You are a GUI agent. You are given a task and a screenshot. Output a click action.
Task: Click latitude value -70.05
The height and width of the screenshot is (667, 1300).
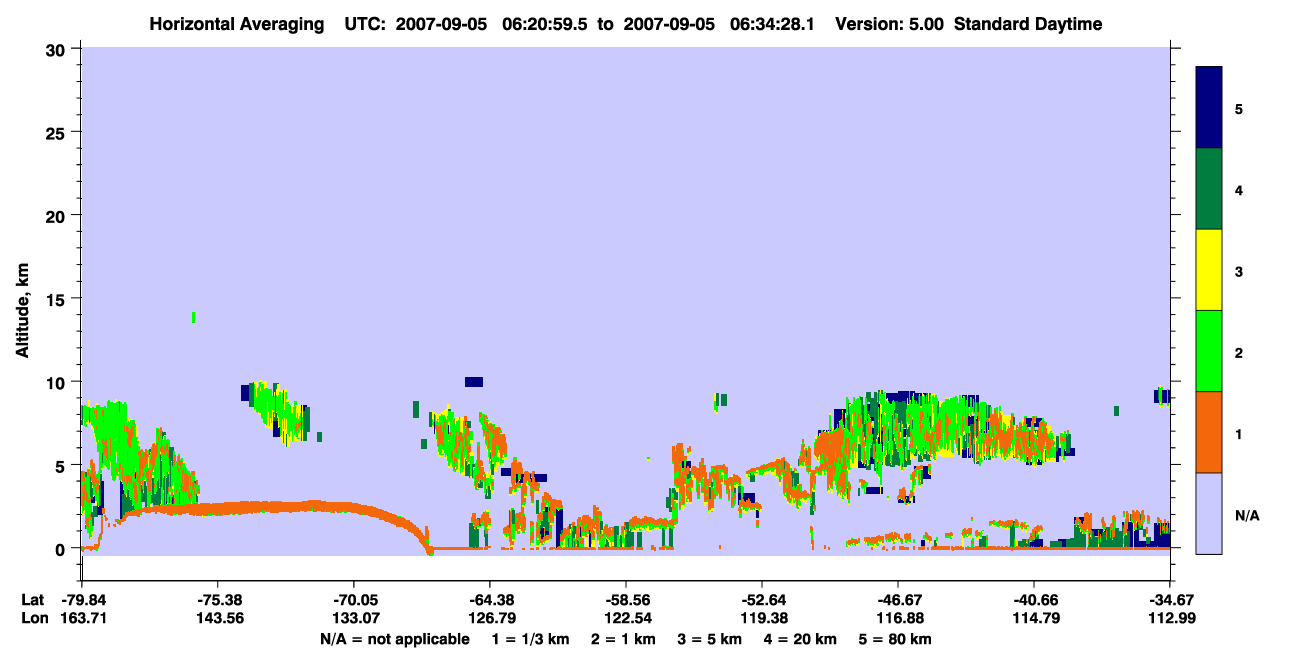click(x=354, y=600)
